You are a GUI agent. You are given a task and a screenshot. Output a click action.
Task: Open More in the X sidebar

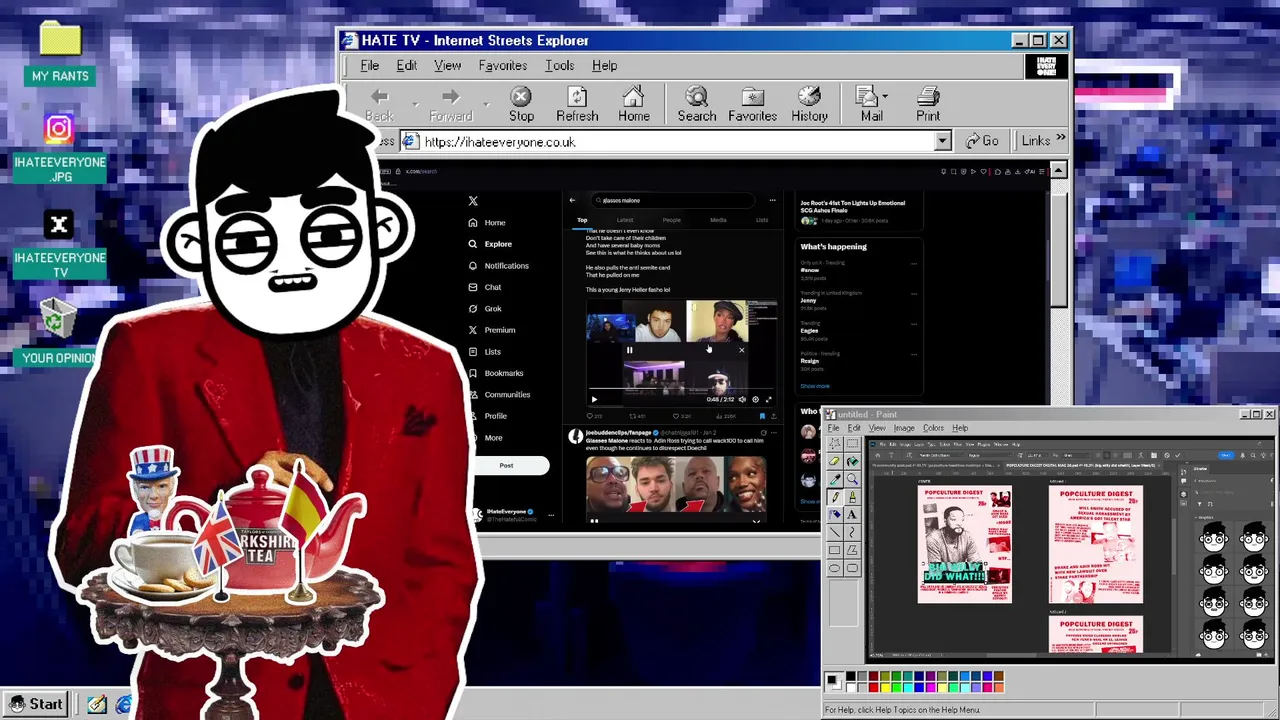486,438
